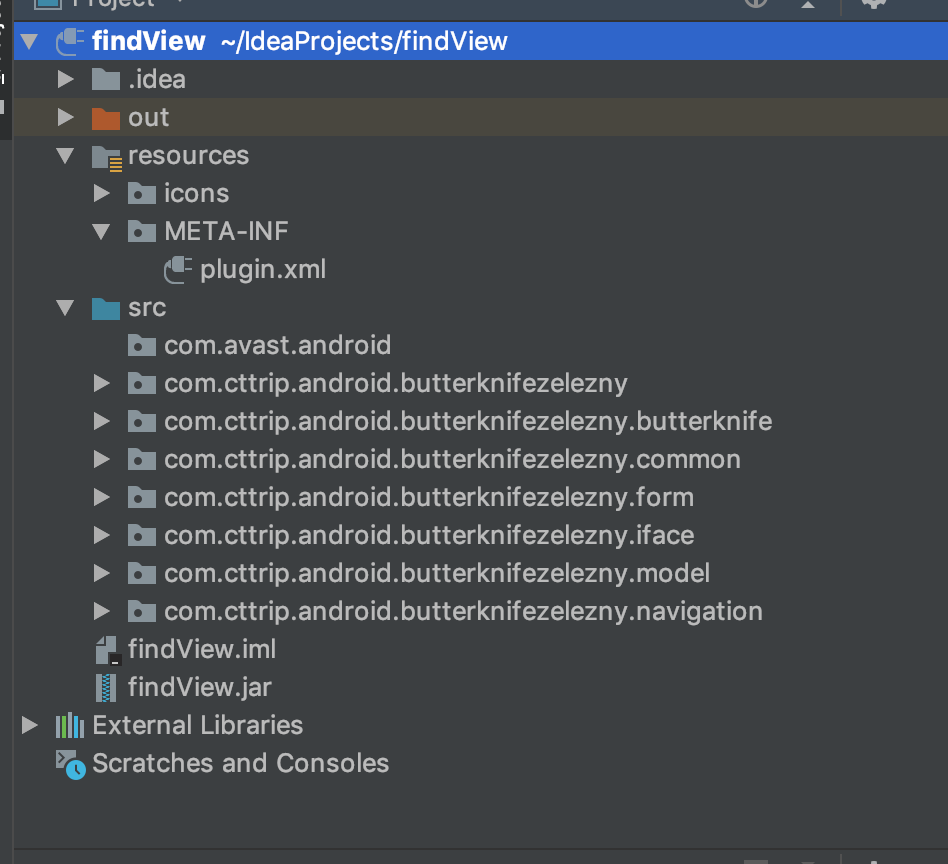Select the resources folder label
This screenshot has width=948, height=864.
point(188,155)
